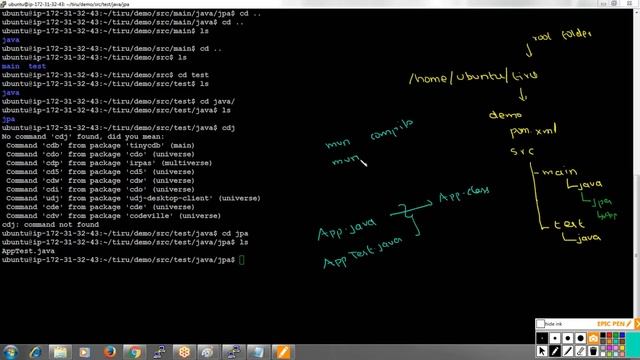Open Epic Pen orange taskbar icon
Screen dimensions: 640x360
click(x=283, y=352)
